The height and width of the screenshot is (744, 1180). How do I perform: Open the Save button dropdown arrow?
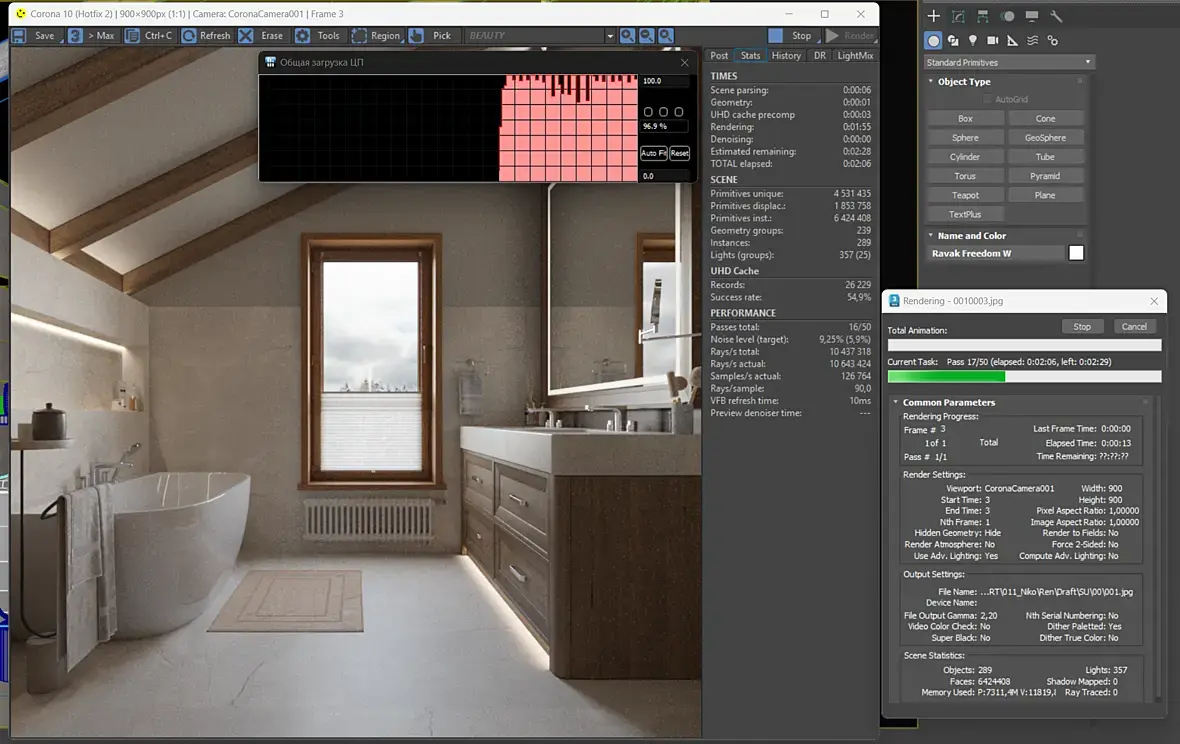tap(61, 41)
